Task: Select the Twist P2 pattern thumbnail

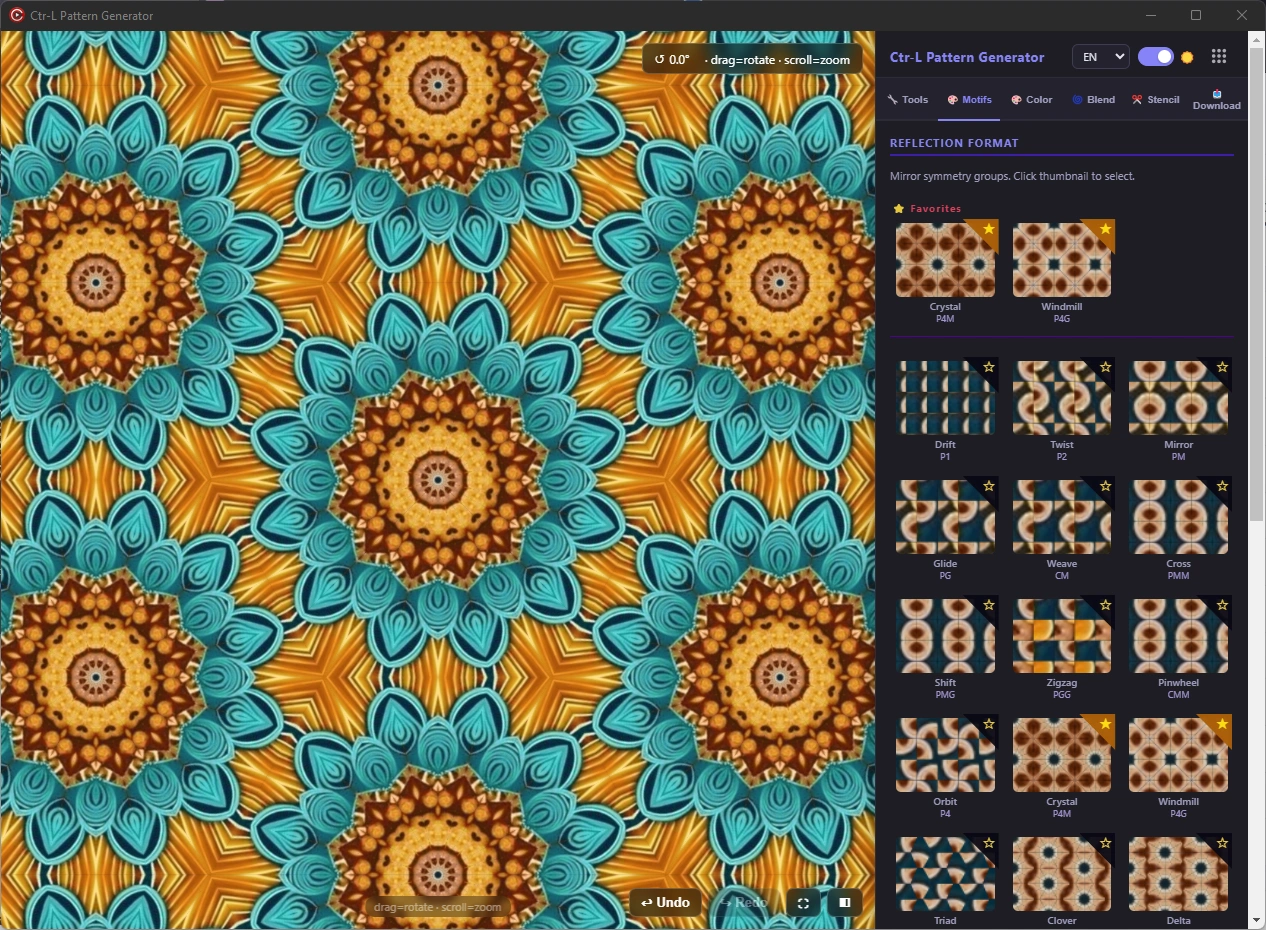Action: pyautogui.click(x=1062, y=398)
